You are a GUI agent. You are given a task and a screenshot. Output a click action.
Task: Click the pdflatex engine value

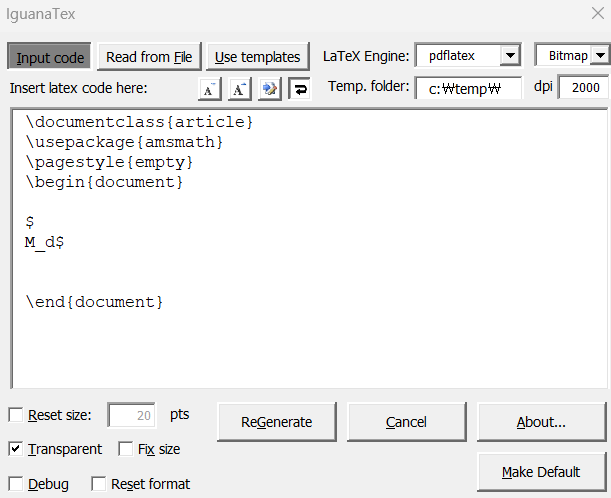pyautogui.click(x=452, y=56)
